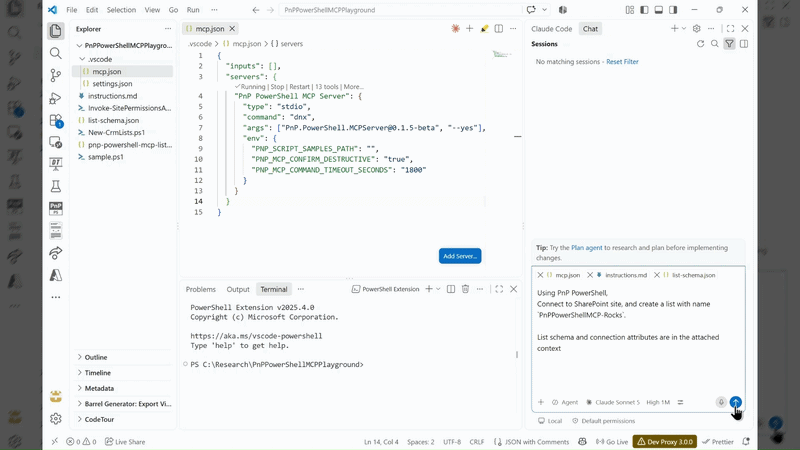Open the Search view in activity bar
This screenshot has height=450, width=800.
[56, 53]
